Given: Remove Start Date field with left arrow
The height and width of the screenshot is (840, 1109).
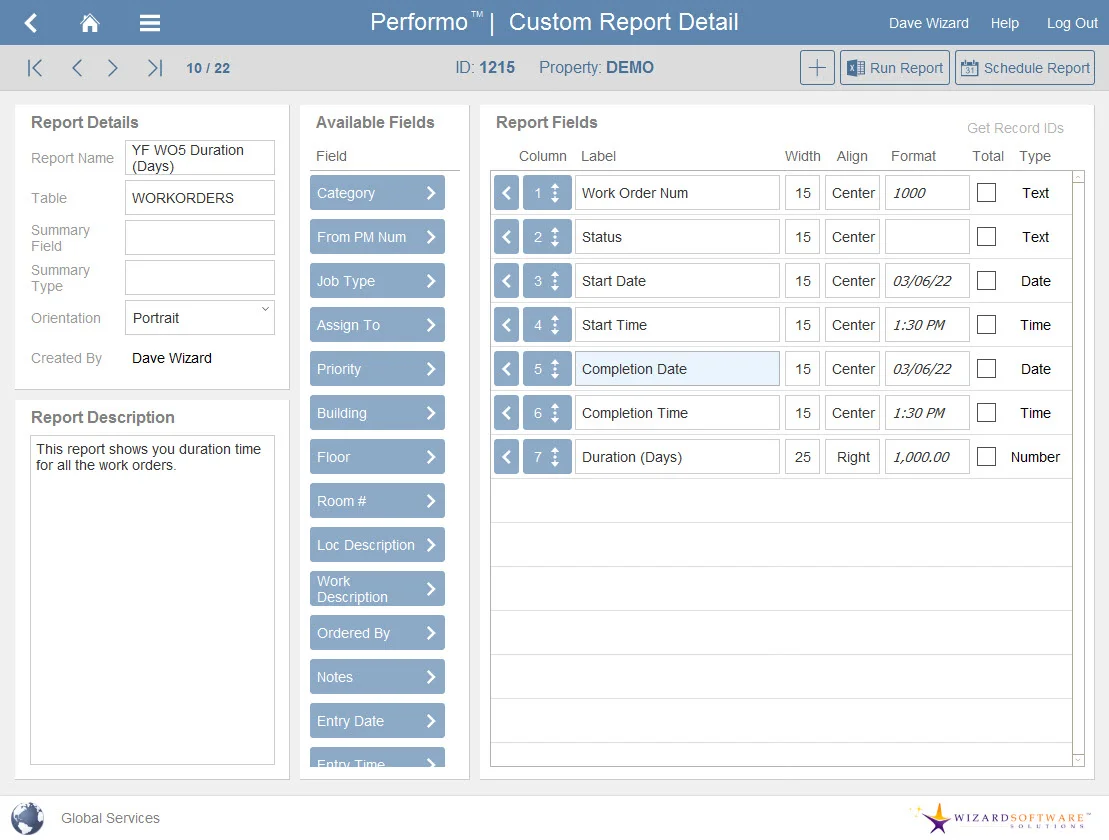Looking at the screenshot, I should coord(506,281).
